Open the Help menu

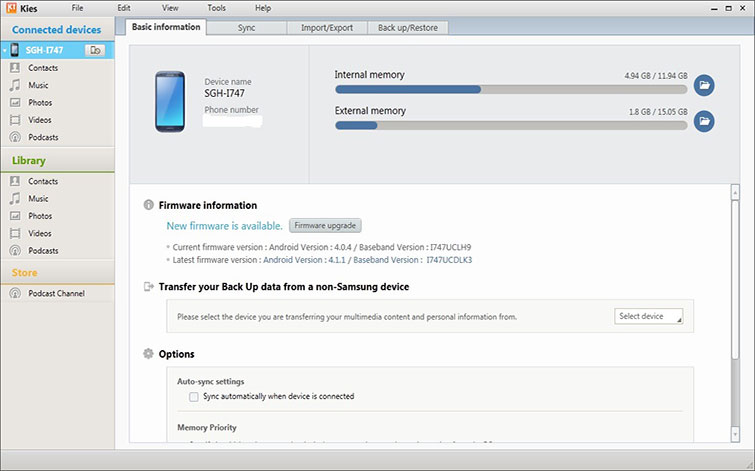pos(263,8)
